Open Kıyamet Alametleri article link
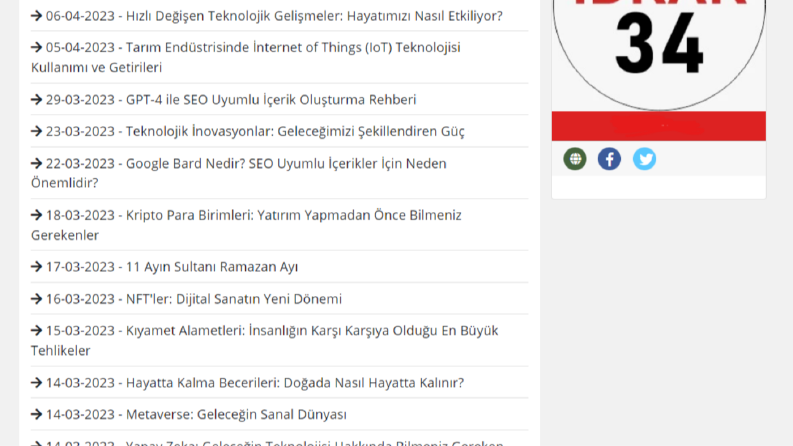The height and width of the screenshot is (446, 793). [x=265, y=340]
